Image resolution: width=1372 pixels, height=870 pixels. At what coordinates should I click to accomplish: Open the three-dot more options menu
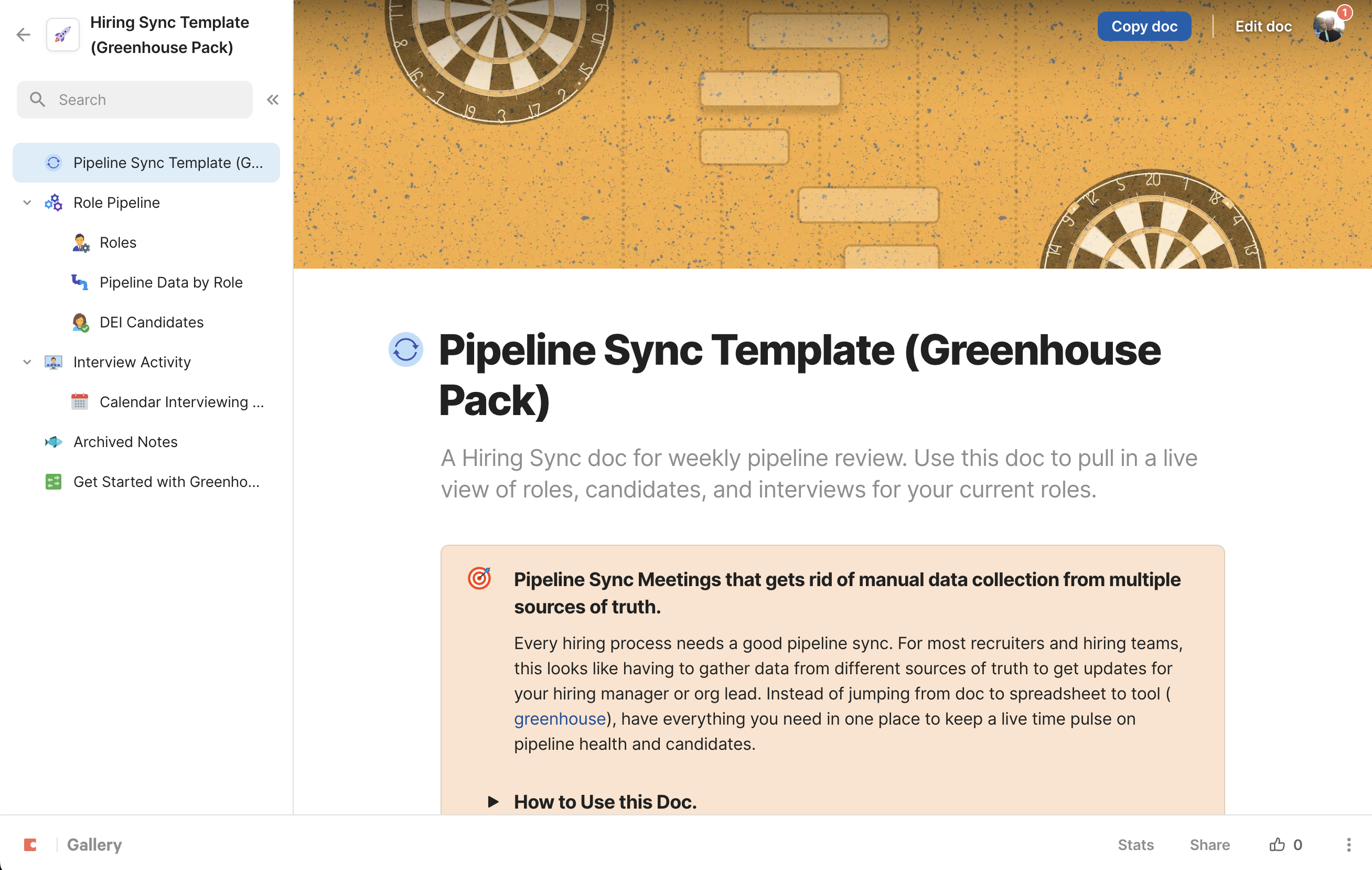pos(1348,844)
